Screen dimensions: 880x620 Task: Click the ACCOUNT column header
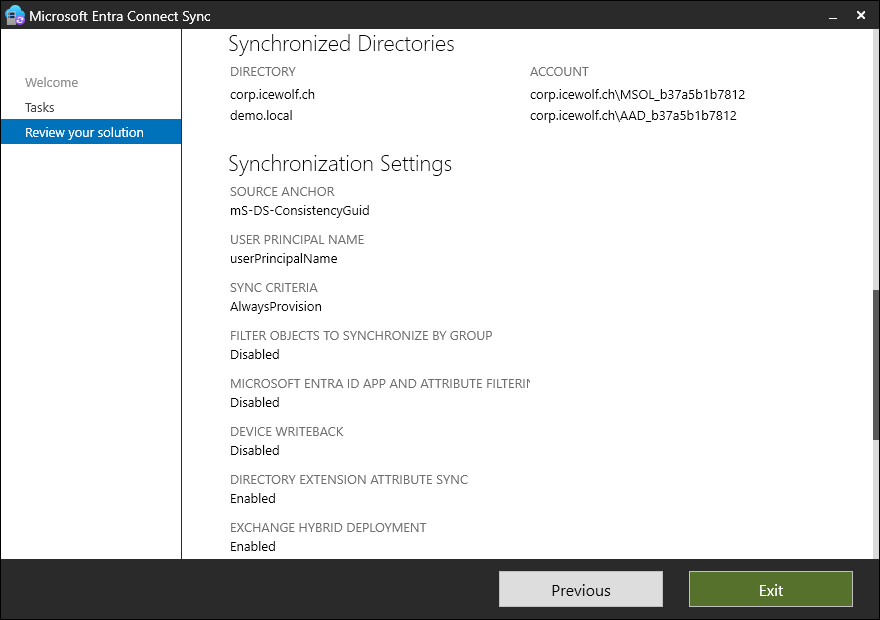click(559, 72)
